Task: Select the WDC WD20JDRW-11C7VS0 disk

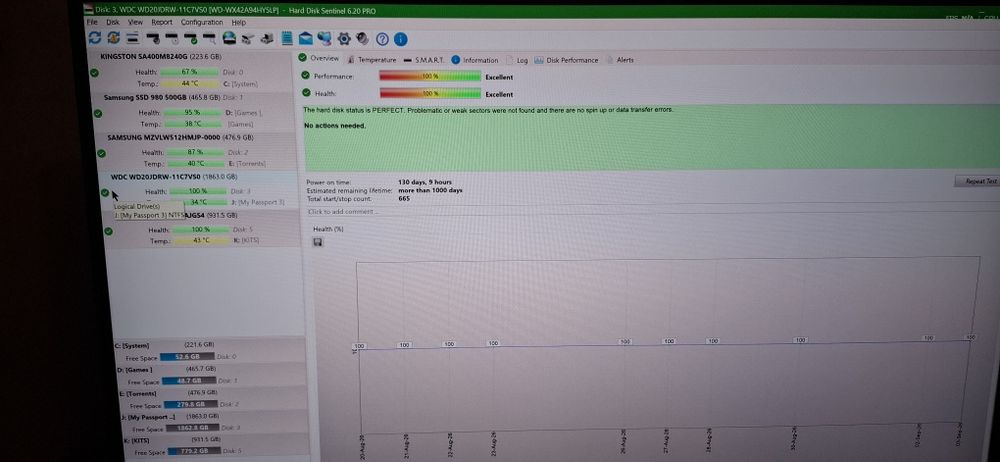Action: coord(173,177)
